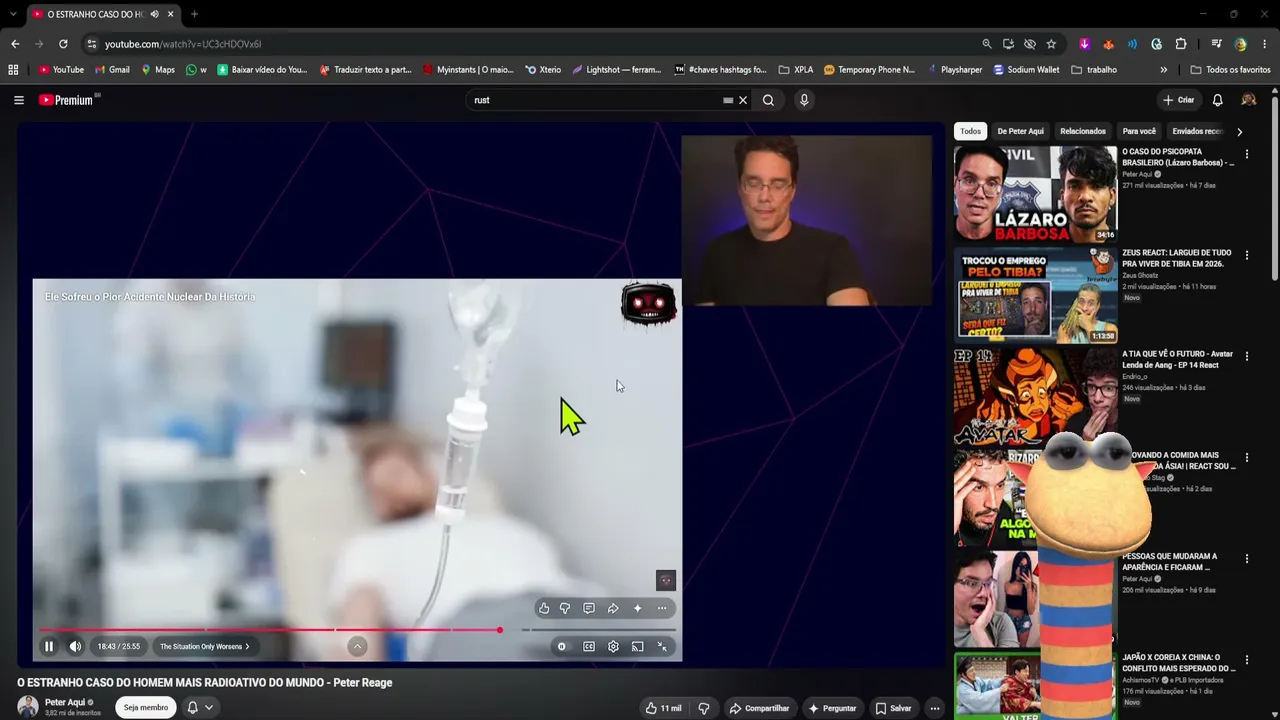
Task: Open options for 'A TIA QUE VÊ O FUTURO'
Action: 1246,357
